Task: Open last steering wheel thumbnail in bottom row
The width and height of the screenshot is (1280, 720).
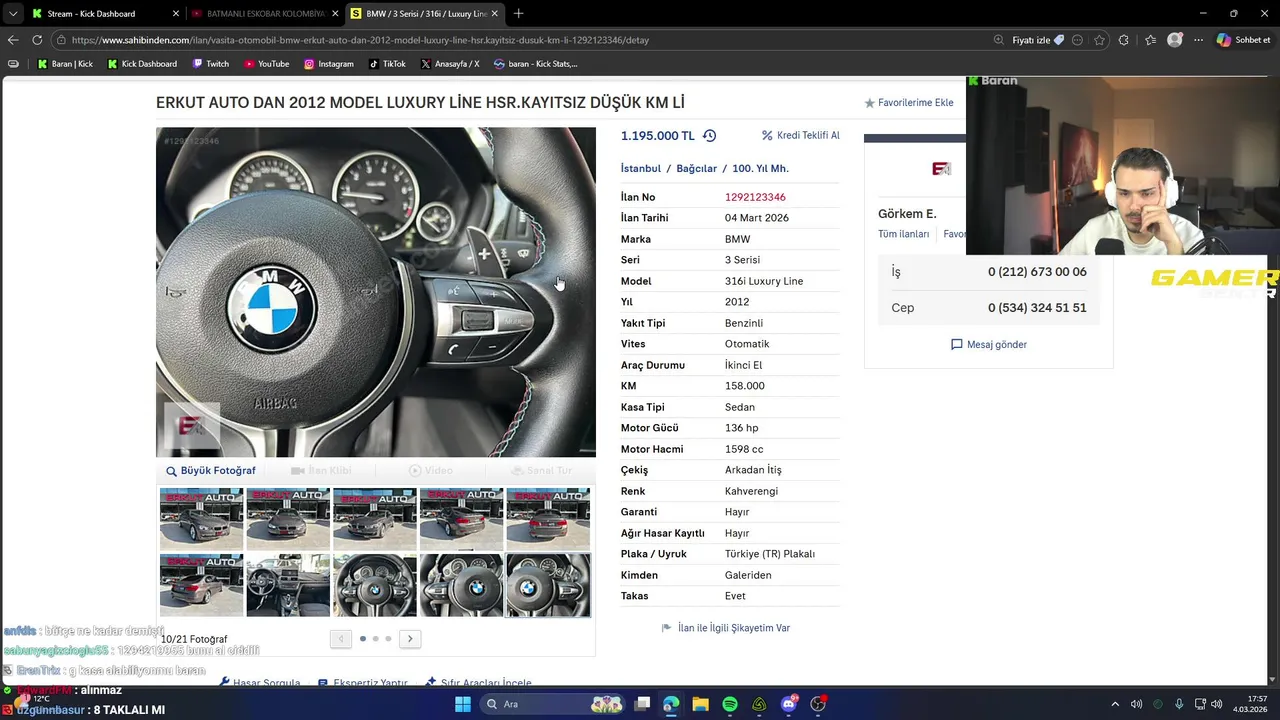Action: (x=548, y=585)
